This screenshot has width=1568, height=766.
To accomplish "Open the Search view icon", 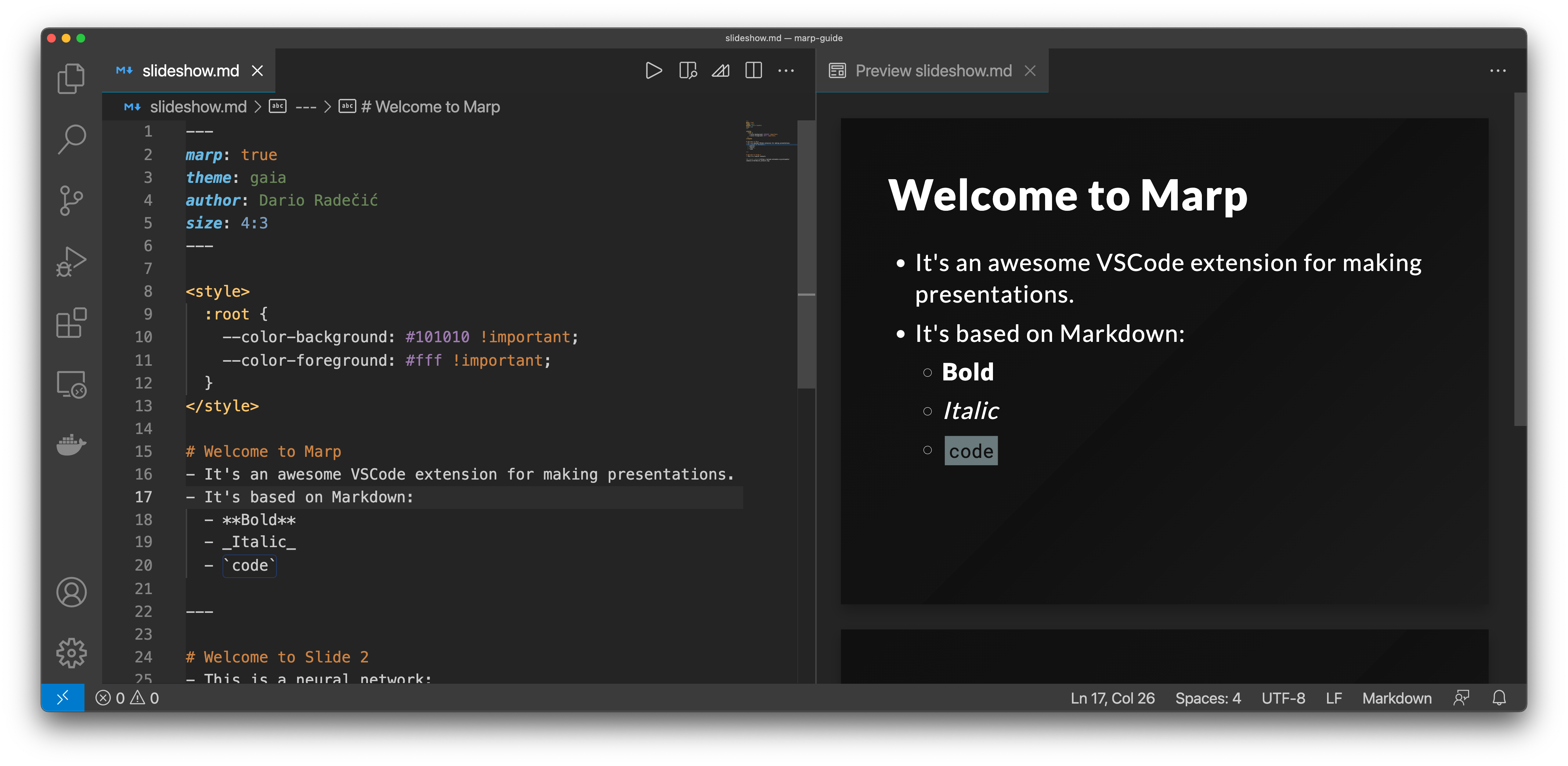I will click(x=71, y=140).
